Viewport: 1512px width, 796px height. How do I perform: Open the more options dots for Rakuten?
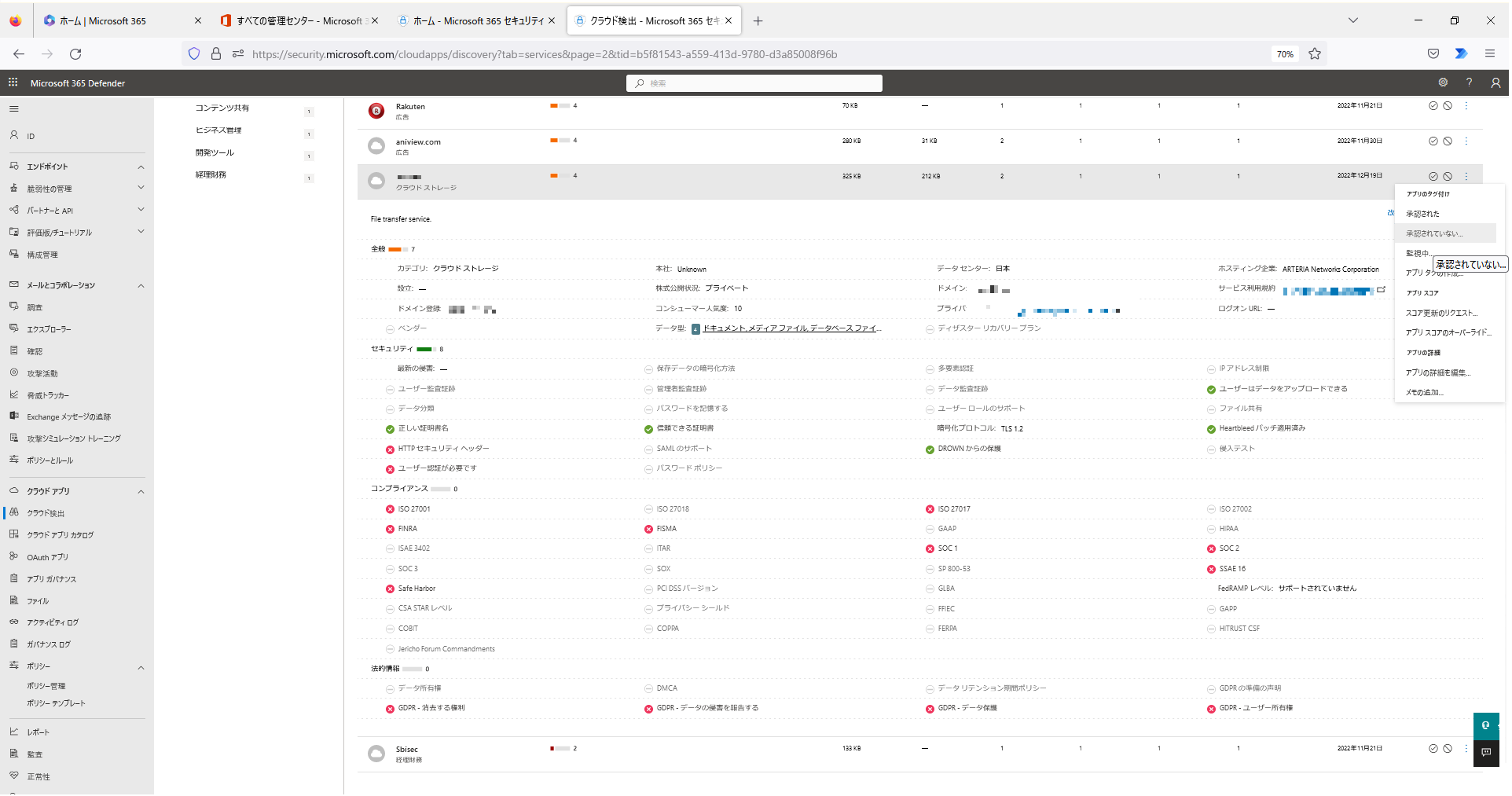point(1466,106)
